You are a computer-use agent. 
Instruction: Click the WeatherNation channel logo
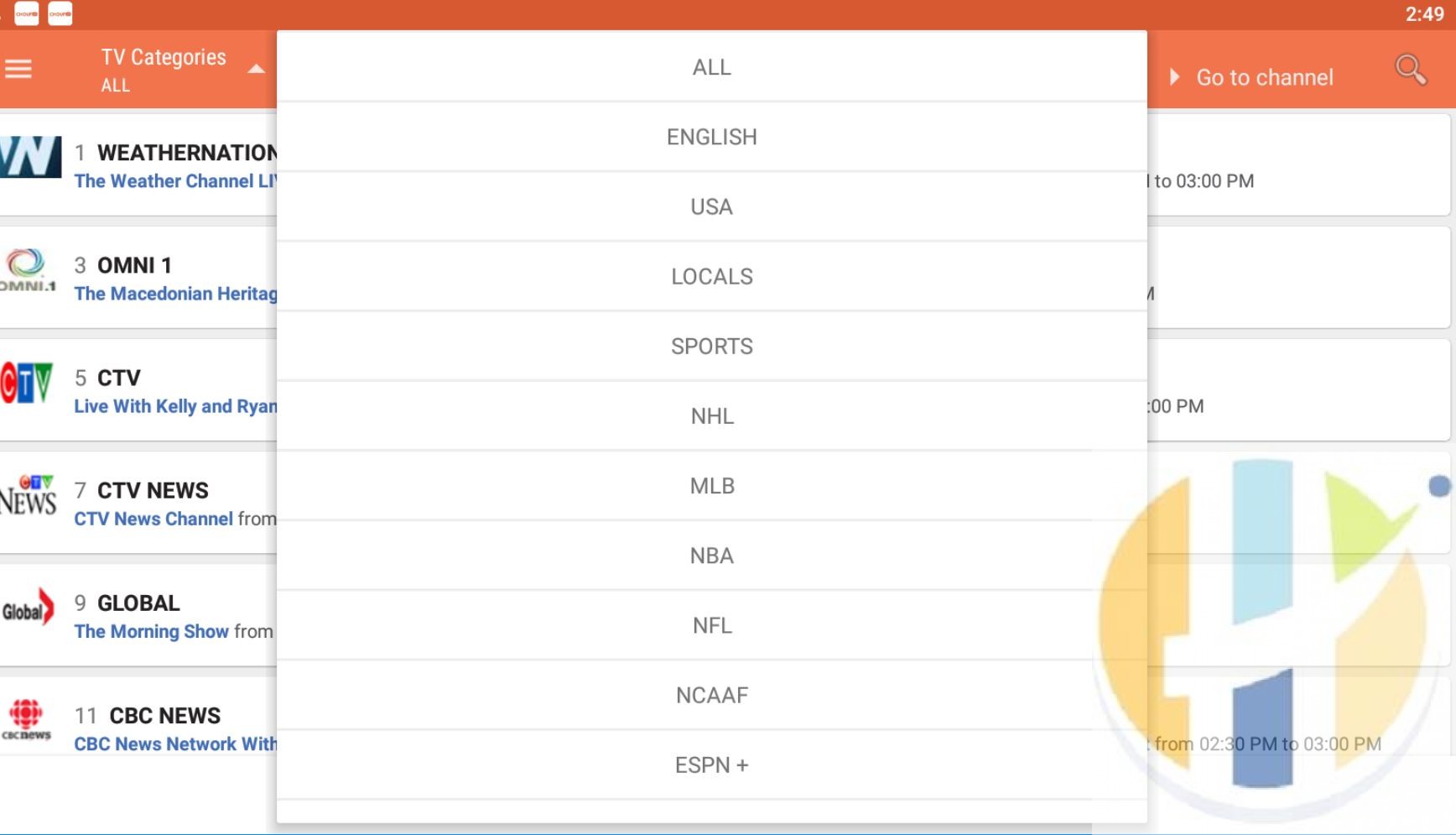[x=31, y=157]
